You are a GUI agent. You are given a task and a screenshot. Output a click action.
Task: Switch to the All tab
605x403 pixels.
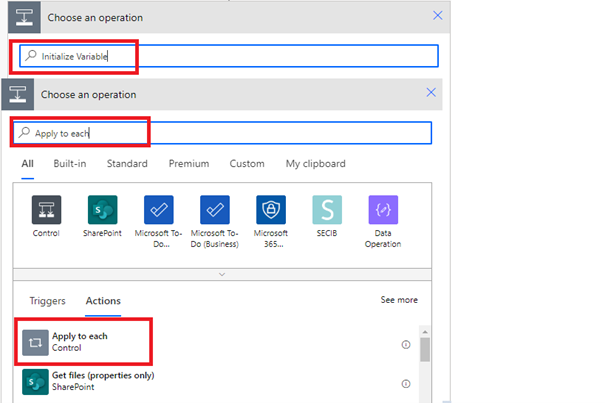click(27, 164)
